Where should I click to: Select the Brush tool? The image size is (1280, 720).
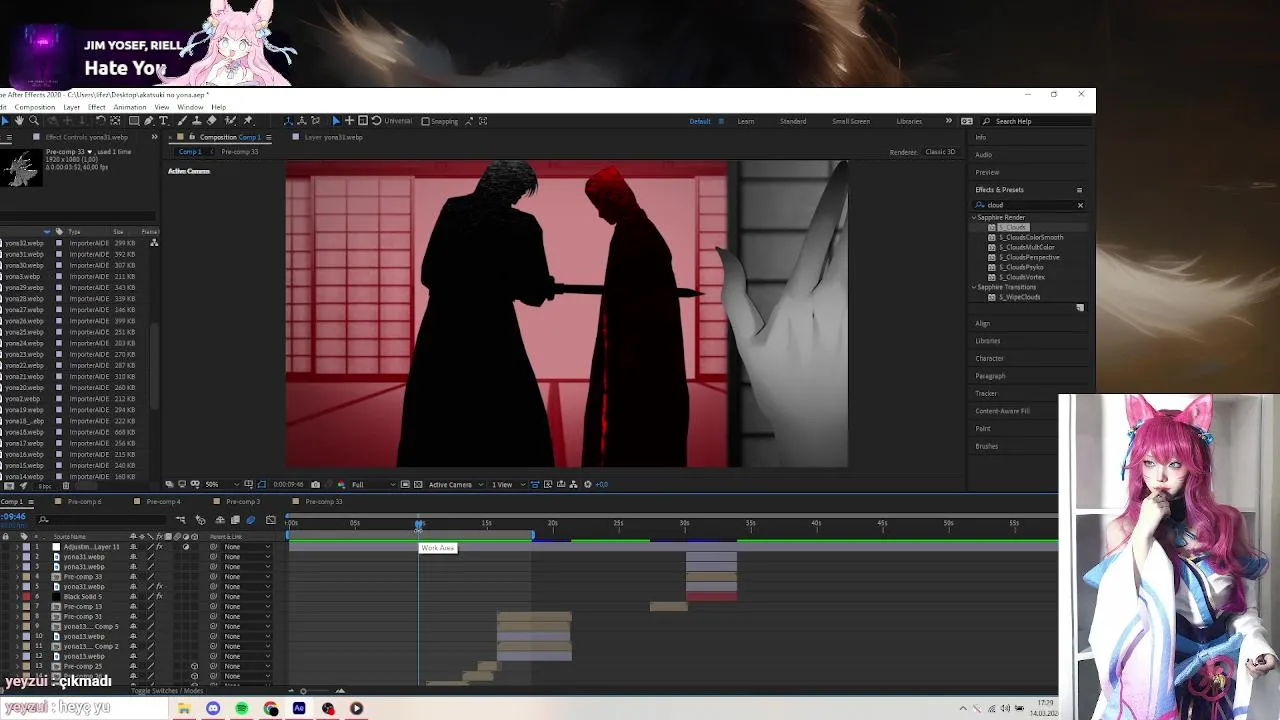point(182,121)
